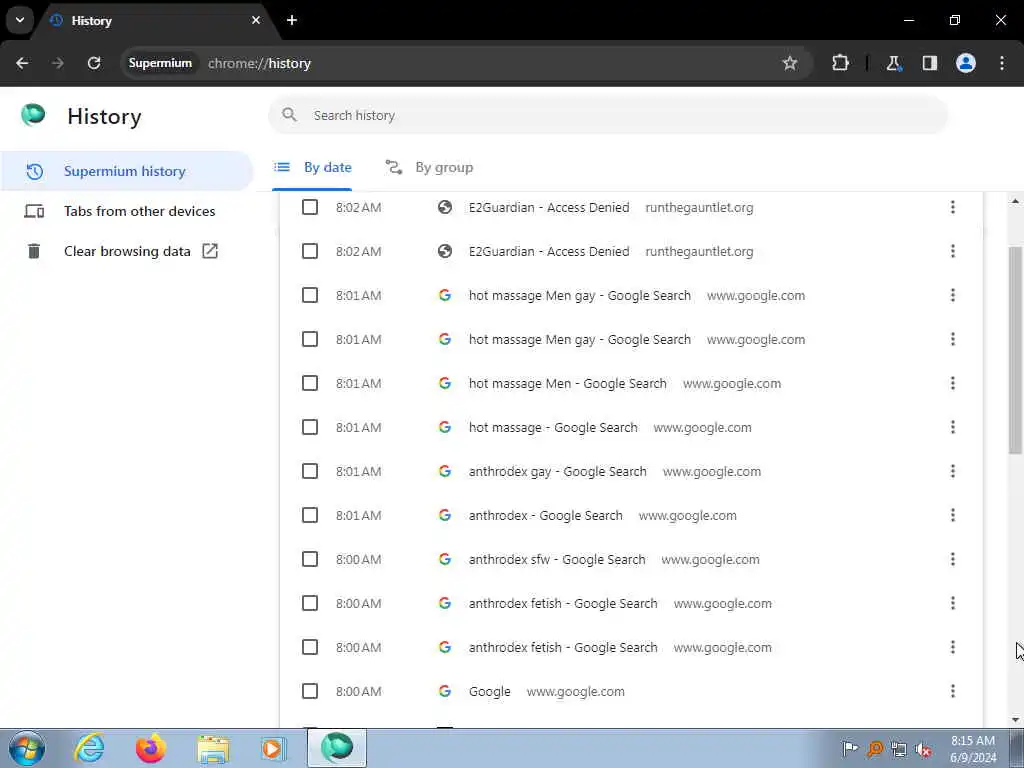The image size is (1024, 768).
Task: Click the muted volume icon in tray
Action: pyautogui.click(x=923, y=750)
